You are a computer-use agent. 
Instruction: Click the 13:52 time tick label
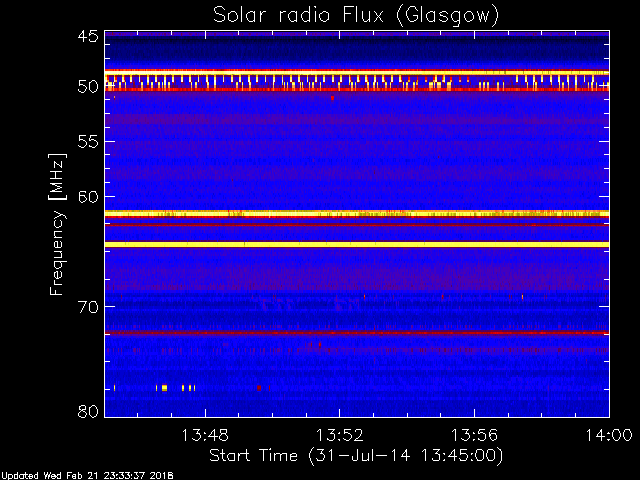[340, 436]
